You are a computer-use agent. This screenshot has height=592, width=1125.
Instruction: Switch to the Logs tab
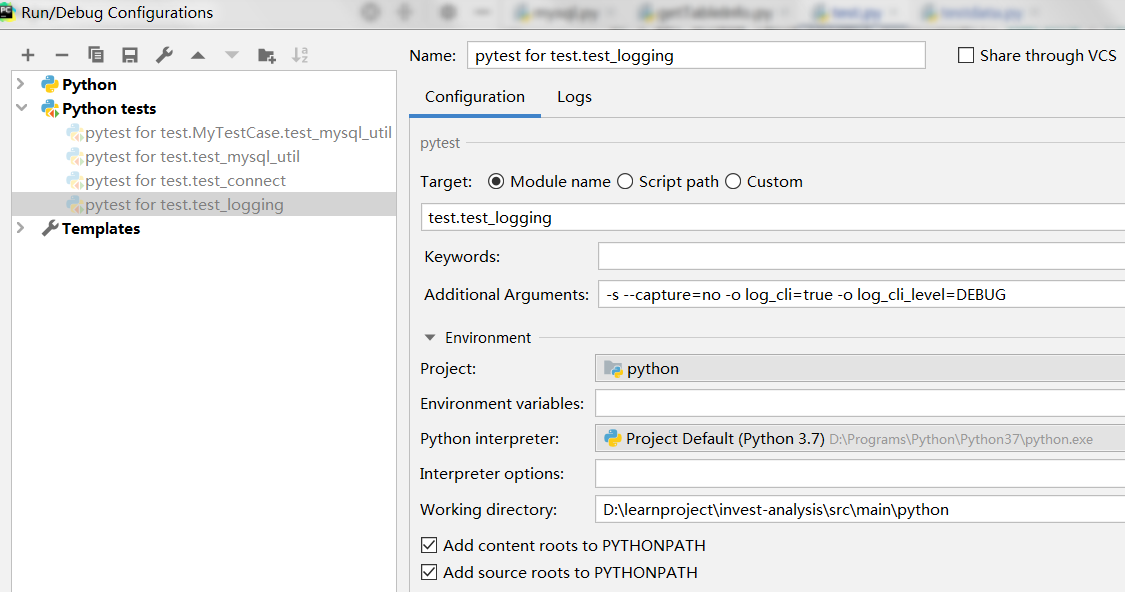pyautogui.click(x=574, y=97)
